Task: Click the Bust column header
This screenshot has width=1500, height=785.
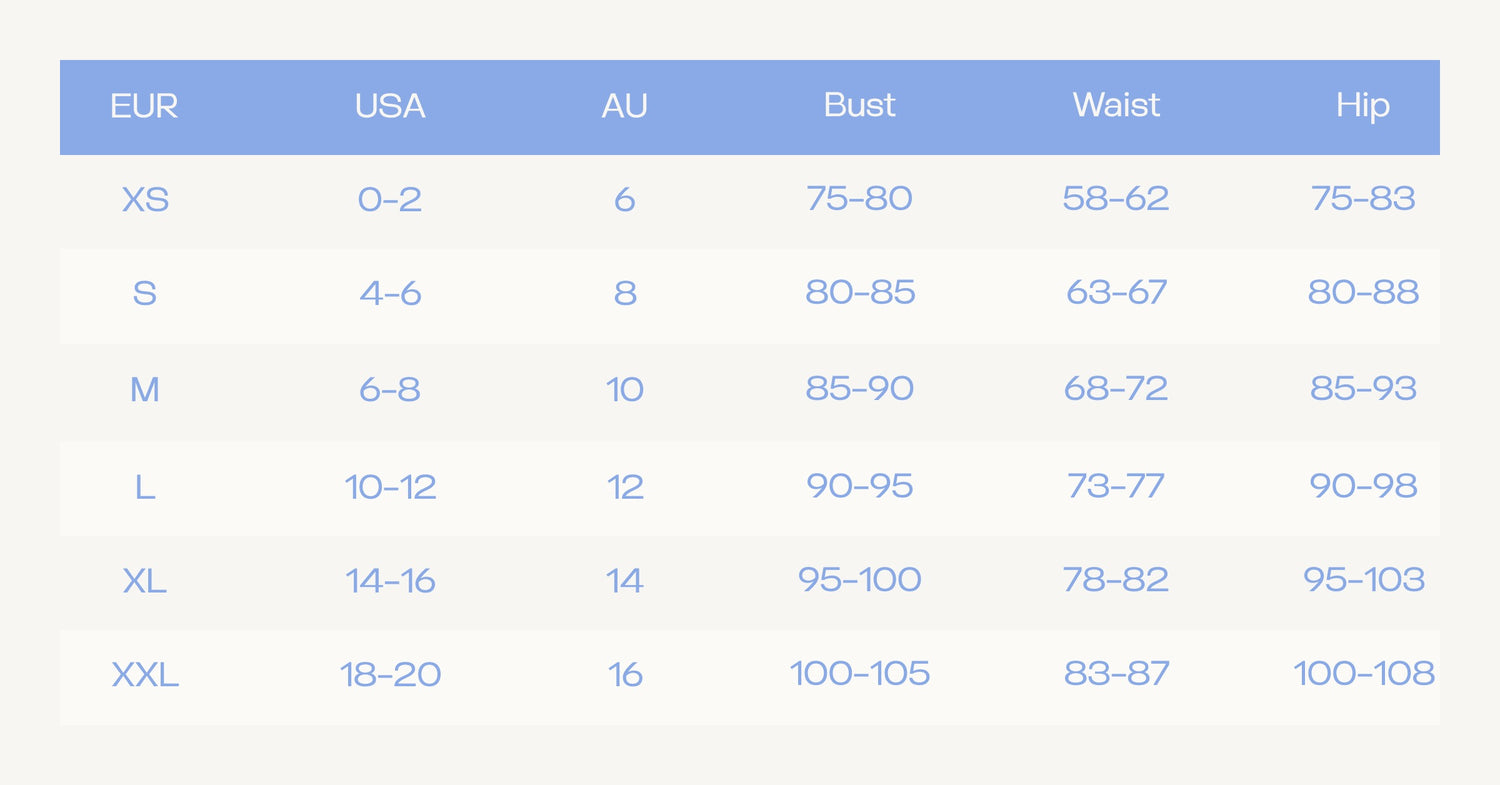Action: (x=860, y=105)
